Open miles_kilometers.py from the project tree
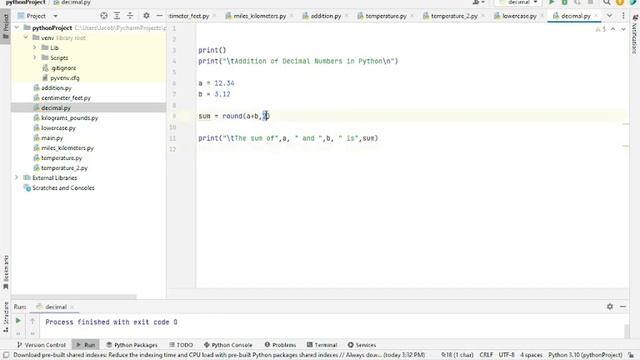Screen dimensions: 640x360 click(64, 148)
